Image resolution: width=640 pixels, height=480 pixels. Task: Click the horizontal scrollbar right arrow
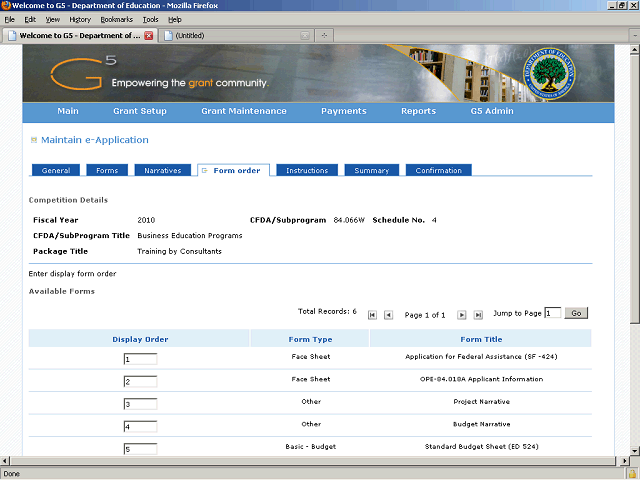click(x=624, y=461)
